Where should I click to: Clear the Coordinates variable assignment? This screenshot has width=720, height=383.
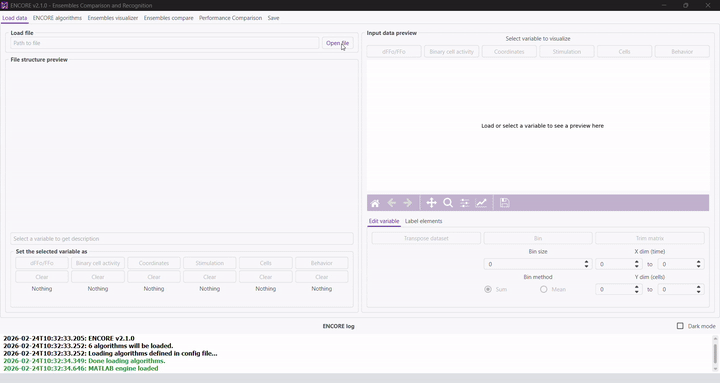[154, 277]
